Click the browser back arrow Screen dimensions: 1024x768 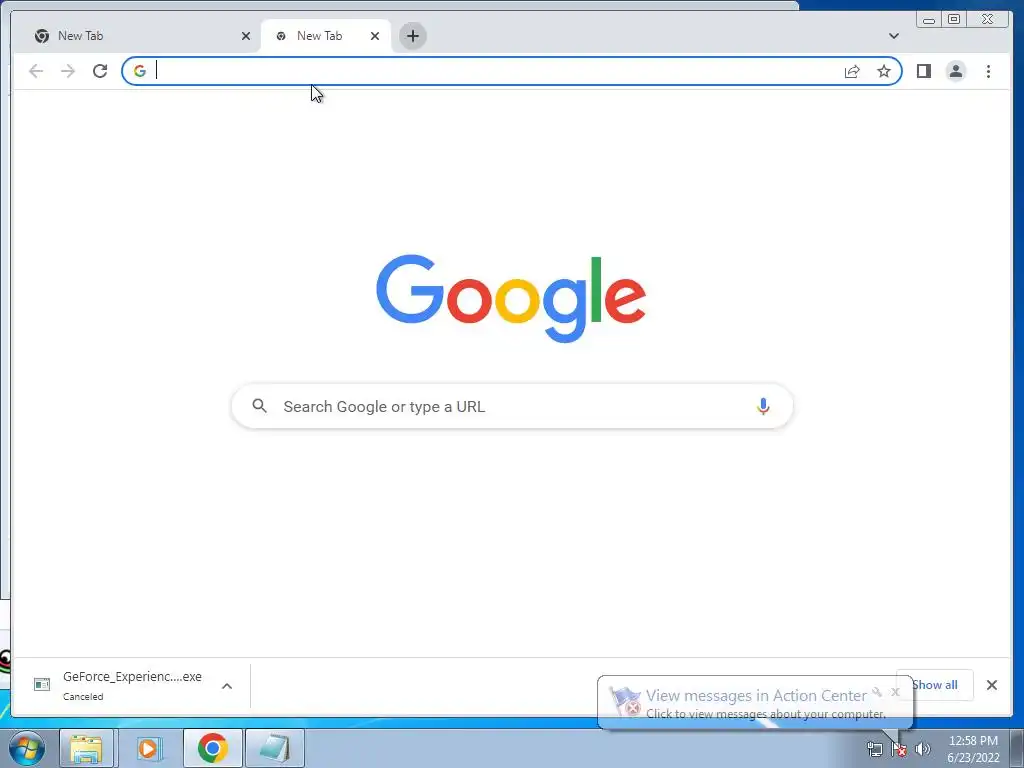click(x=36, y=71)
